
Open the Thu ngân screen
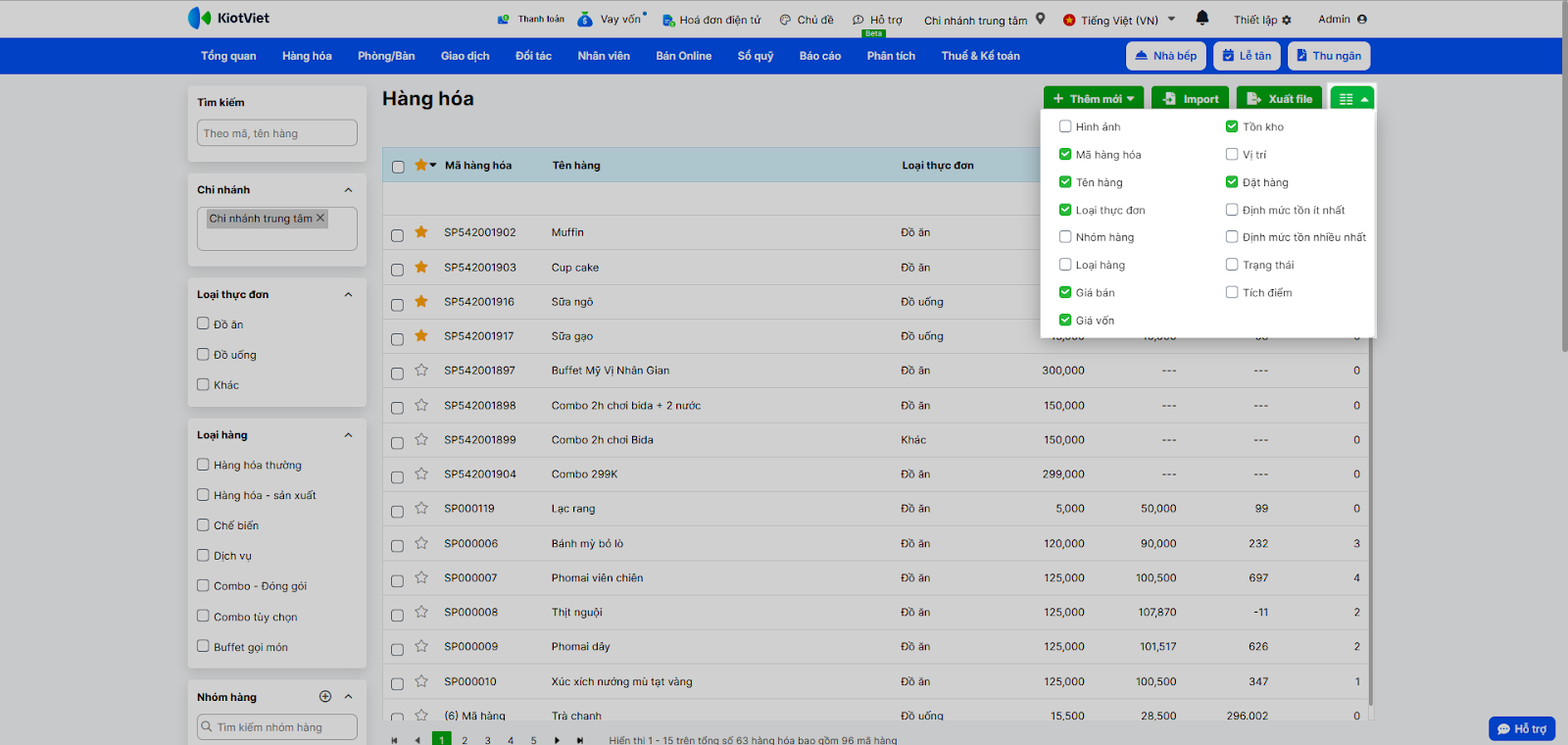[1328, 56]
